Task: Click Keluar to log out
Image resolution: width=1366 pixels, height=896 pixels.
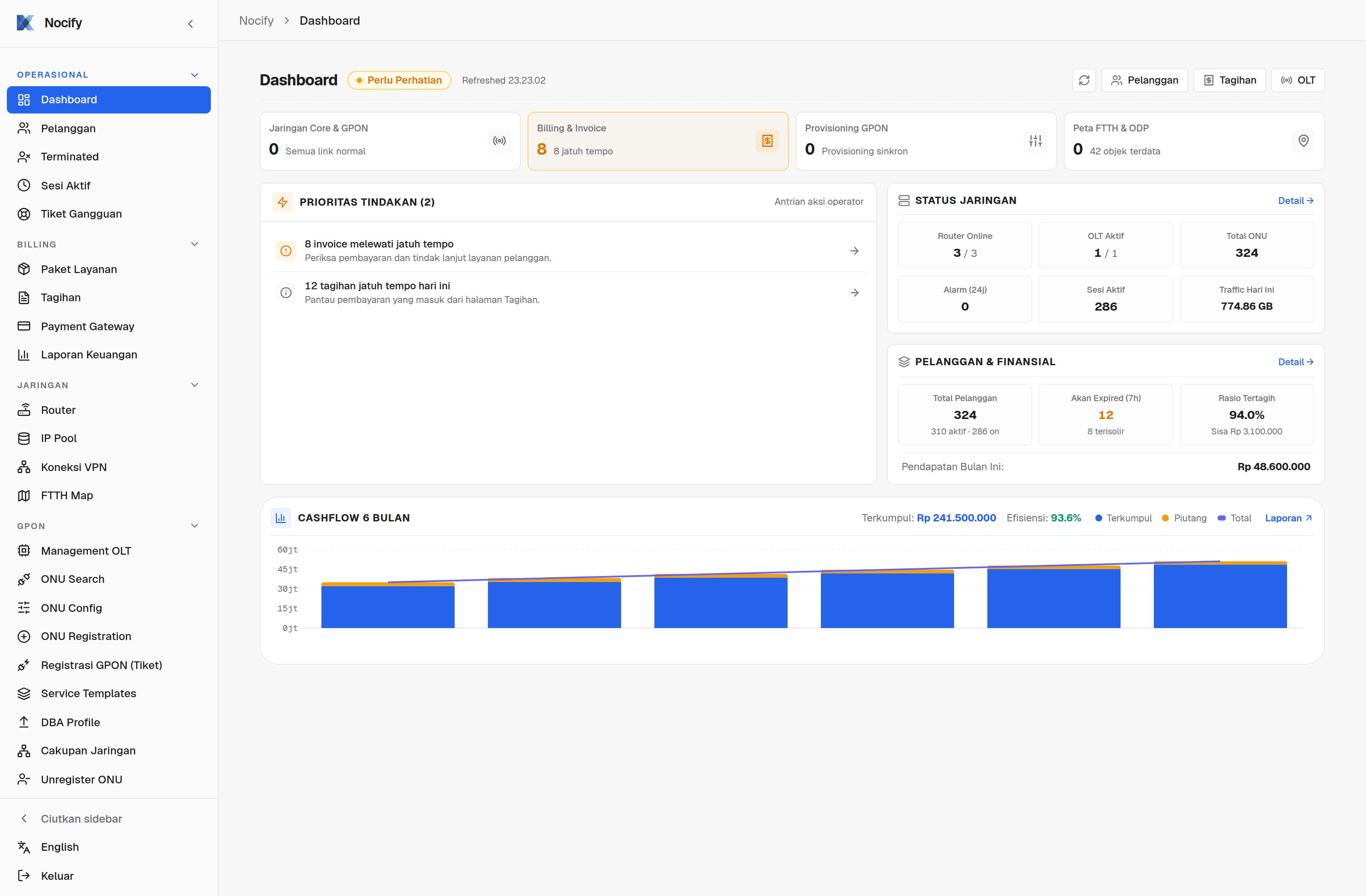Action: pos(108,876)
